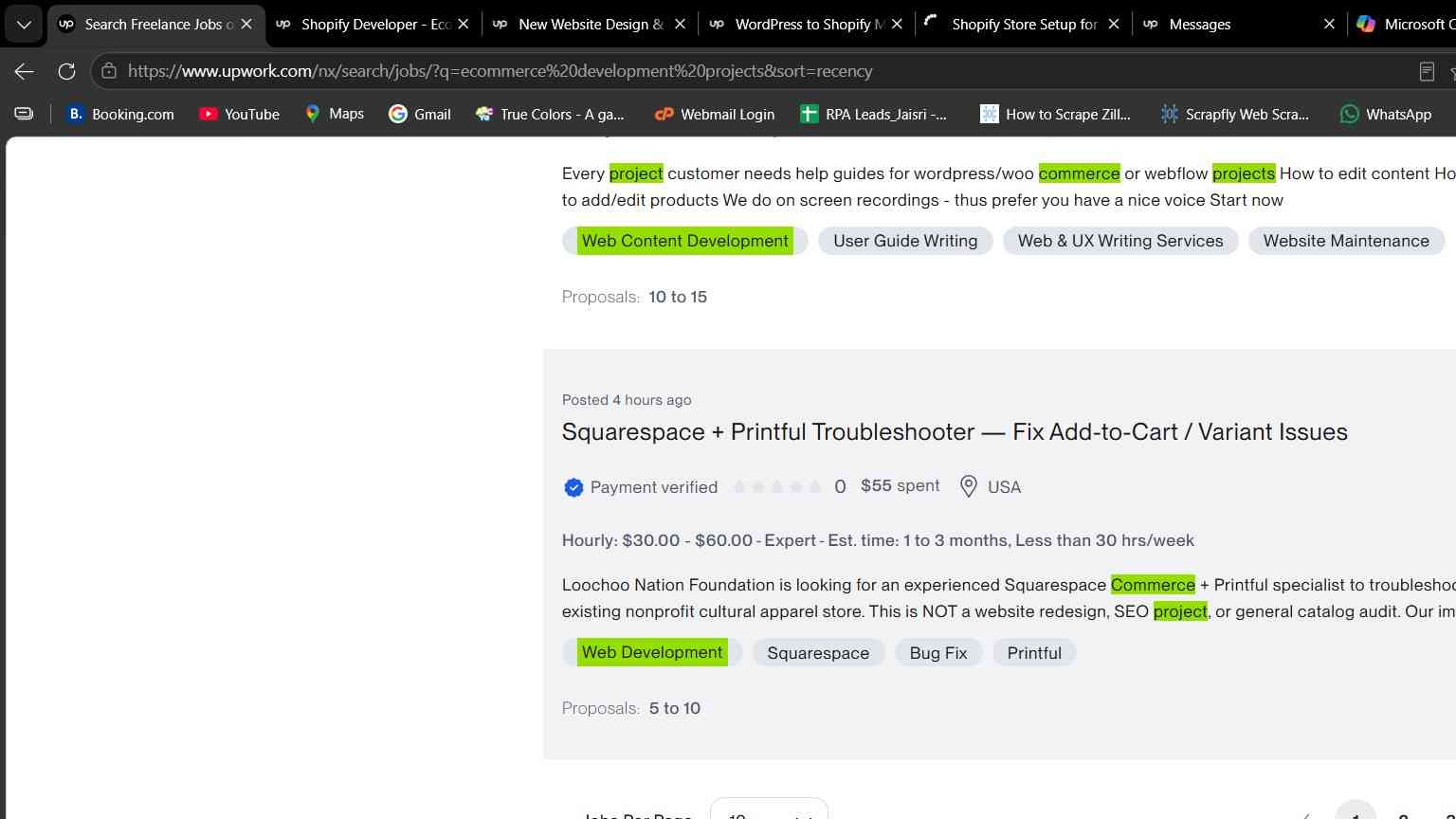This screenshot has height=819, width=1456.
Task: Close the WordPress to Shopify tab
Action: click(x=898, y=25)
